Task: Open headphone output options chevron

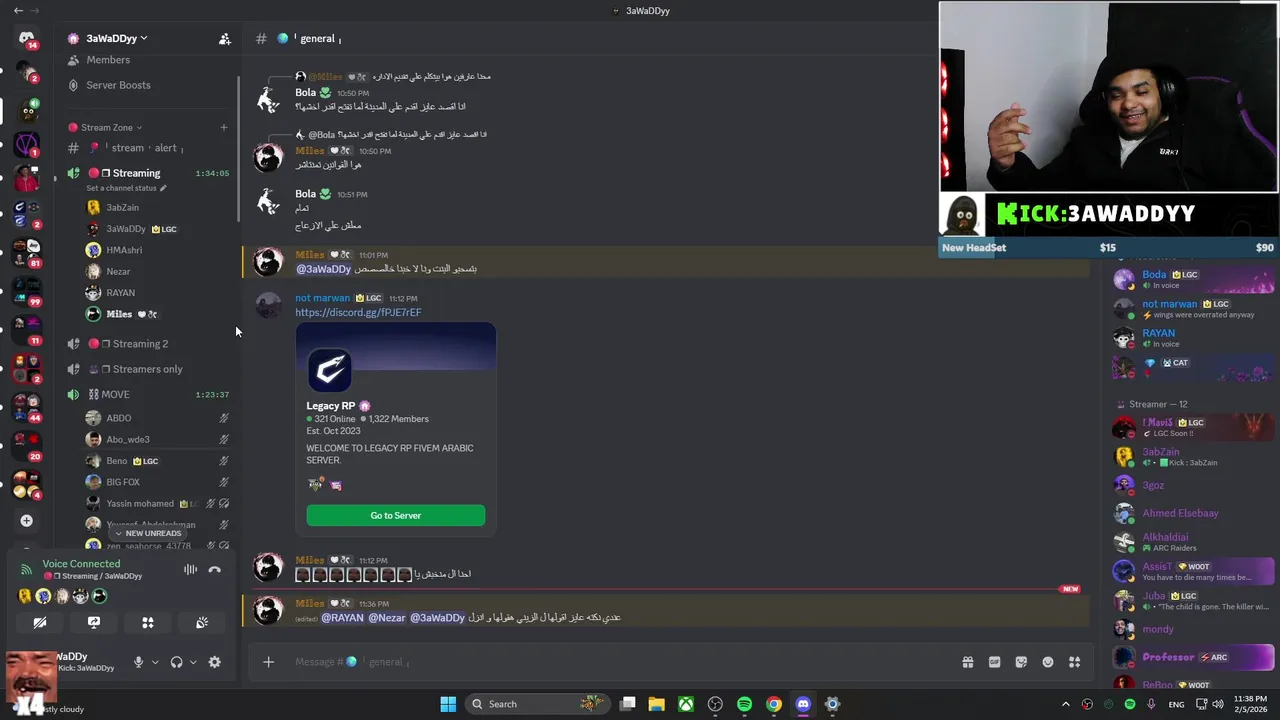Action: click(193, 662)
